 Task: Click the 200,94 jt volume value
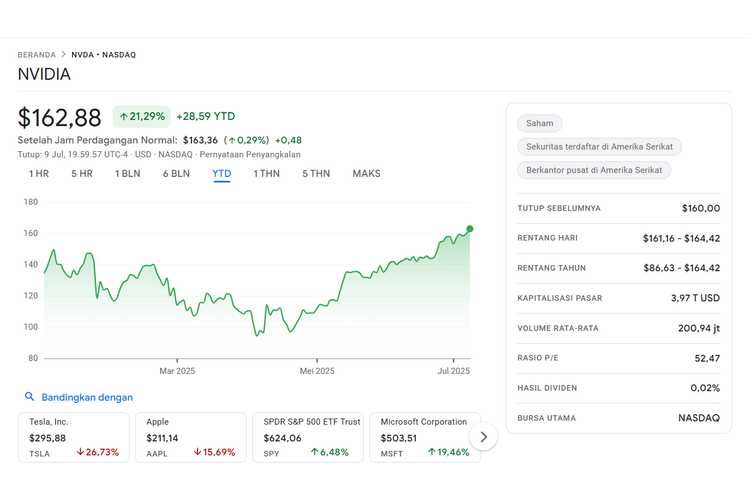[699, 328]
